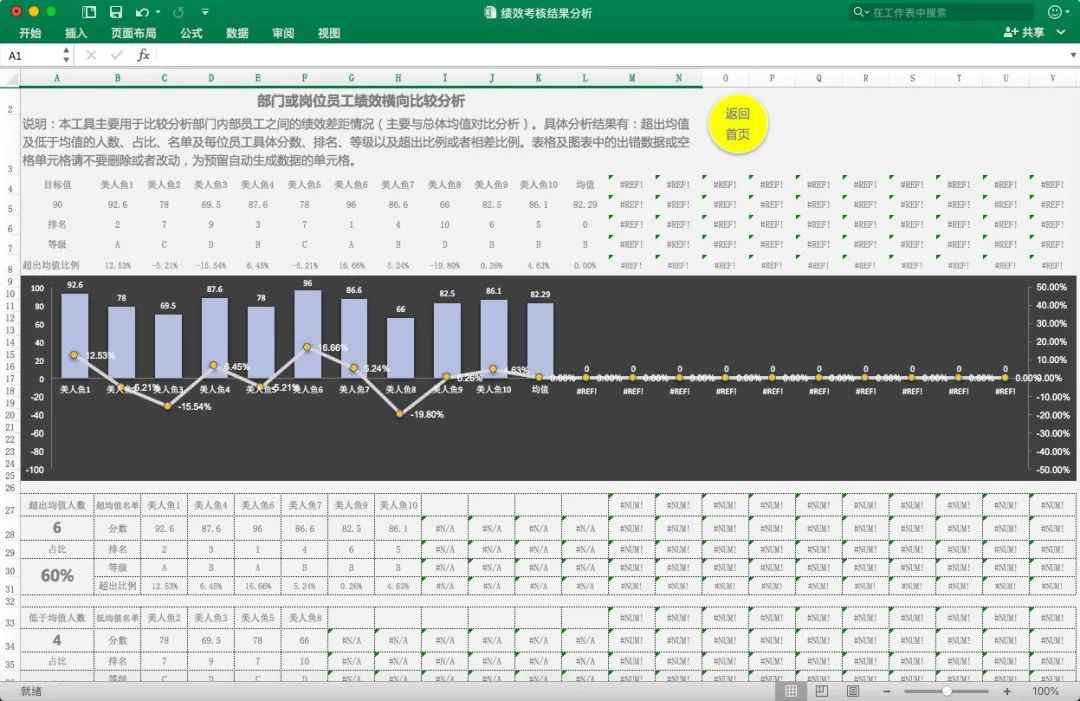Click the zoom in plus icon

click(1007, 691)
